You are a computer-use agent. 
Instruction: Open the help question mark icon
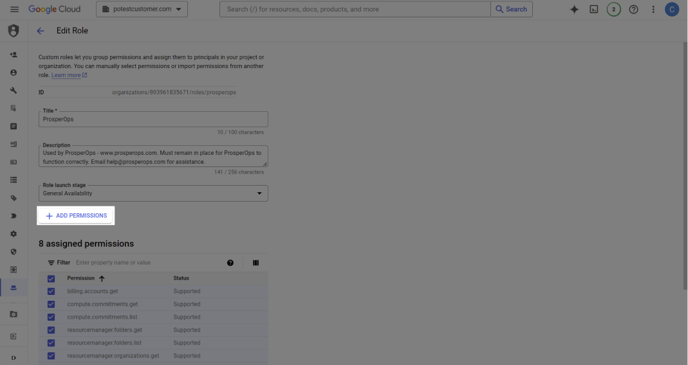click(x=633, y=9)
